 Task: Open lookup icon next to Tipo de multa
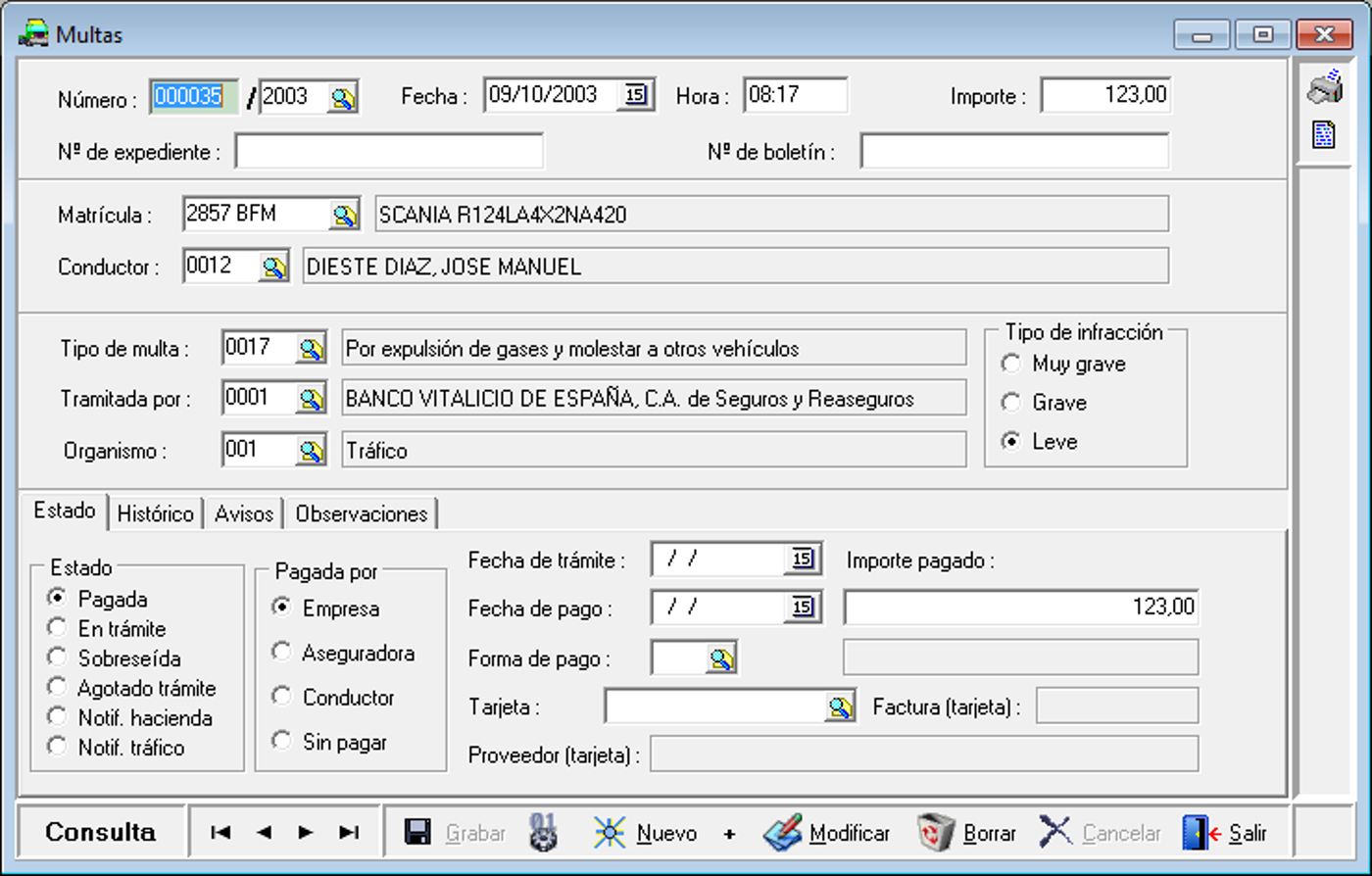(312, 348)
